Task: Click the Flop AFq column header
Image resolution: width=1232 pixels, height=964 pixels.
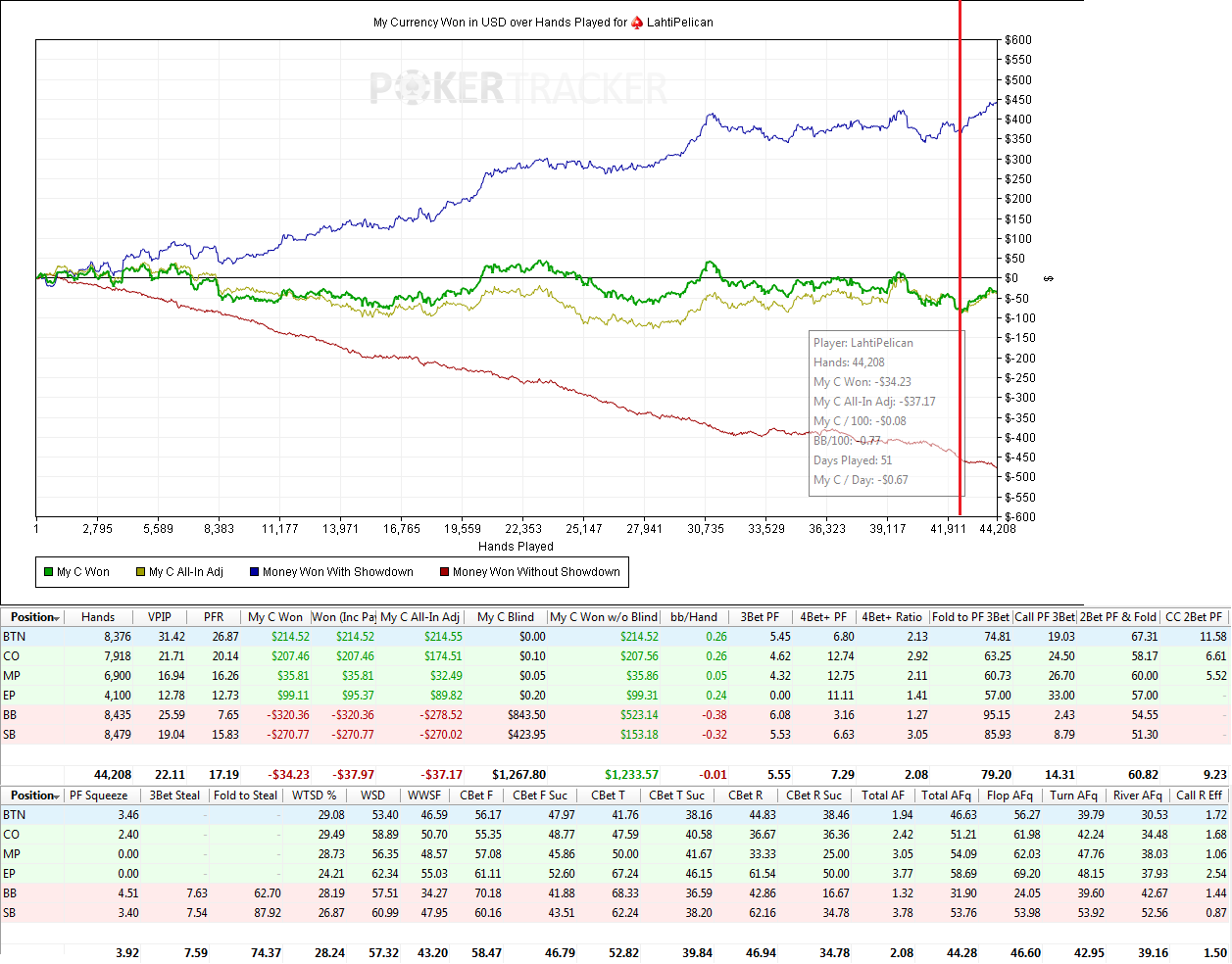Action: (1010, 795)
